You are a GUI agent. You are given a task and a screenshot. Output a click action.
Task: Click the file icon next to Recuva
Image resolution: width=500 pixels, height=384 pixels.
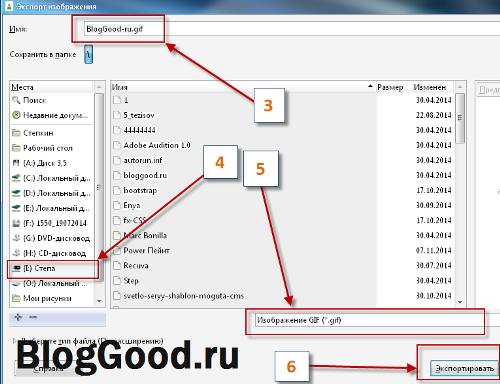pyautogui.click(x=117, y=266)
